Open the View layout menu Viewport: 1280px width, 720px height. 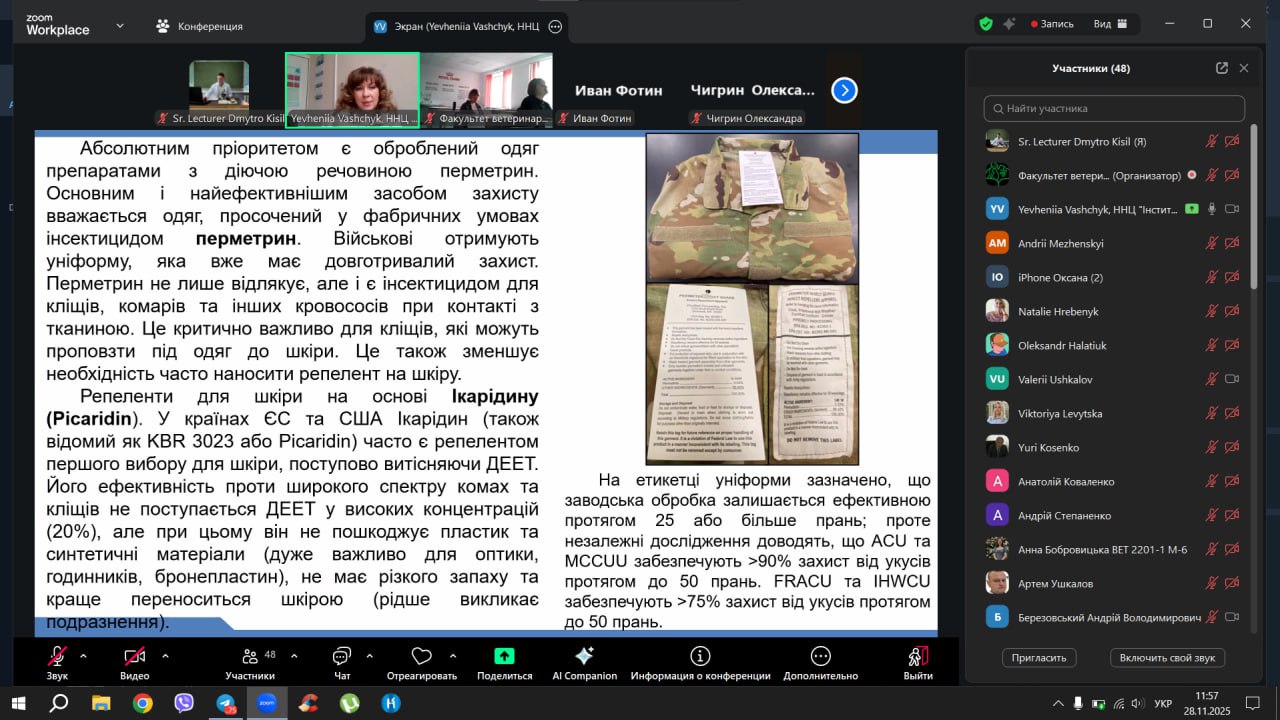click(1110, 24)
